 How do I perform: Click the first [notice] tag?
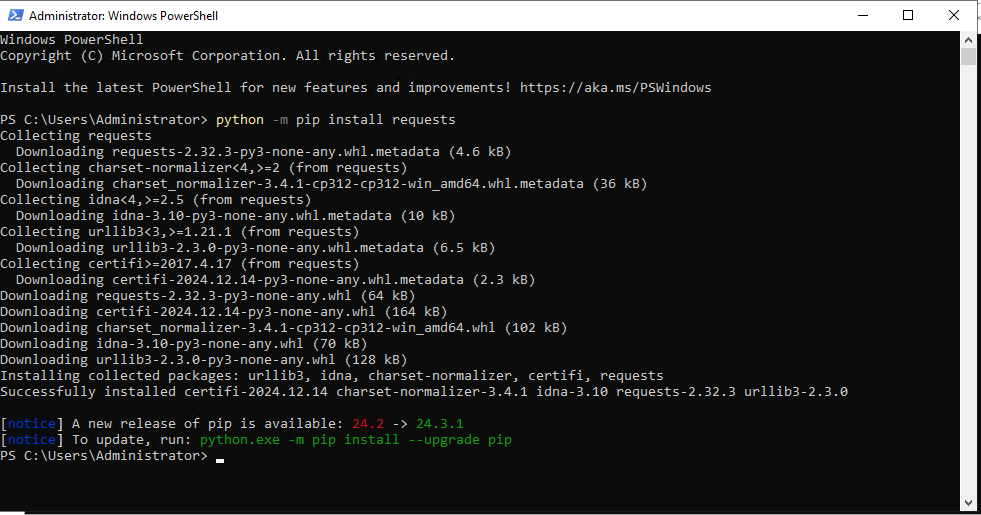pyautogui.click(x=32, y=424)
